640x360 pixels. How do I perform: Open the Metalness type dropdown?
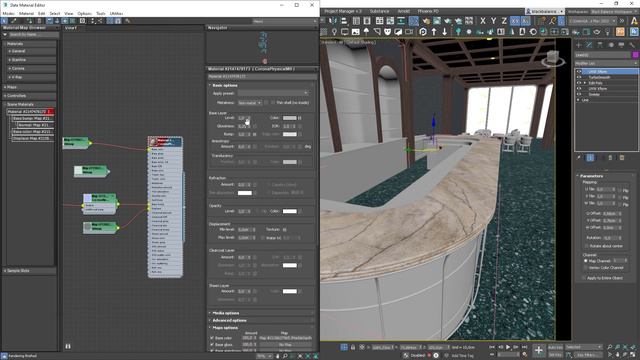(250, 103)
